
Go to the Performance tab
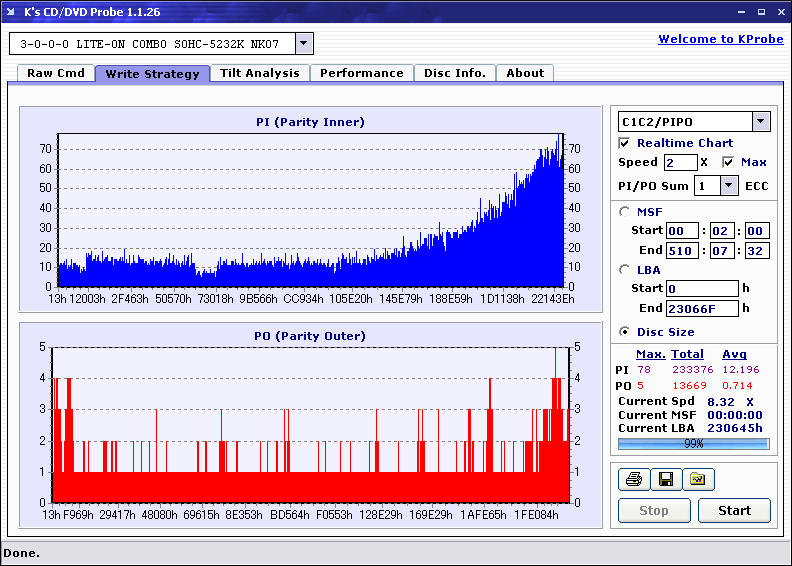(362, 73)
